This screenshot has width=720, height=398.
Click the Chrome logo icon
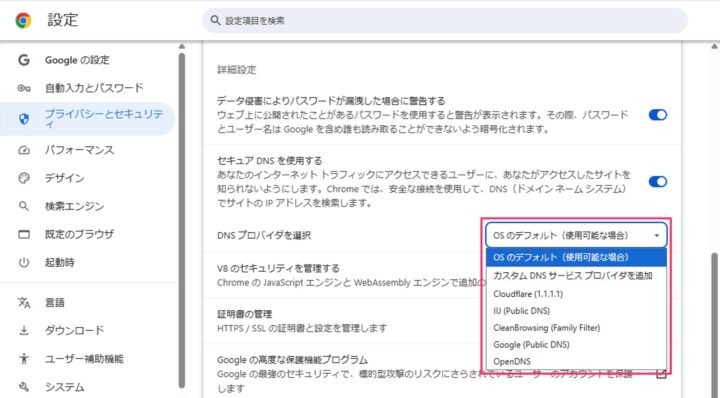pyautogui.click(x=23, y=21)
